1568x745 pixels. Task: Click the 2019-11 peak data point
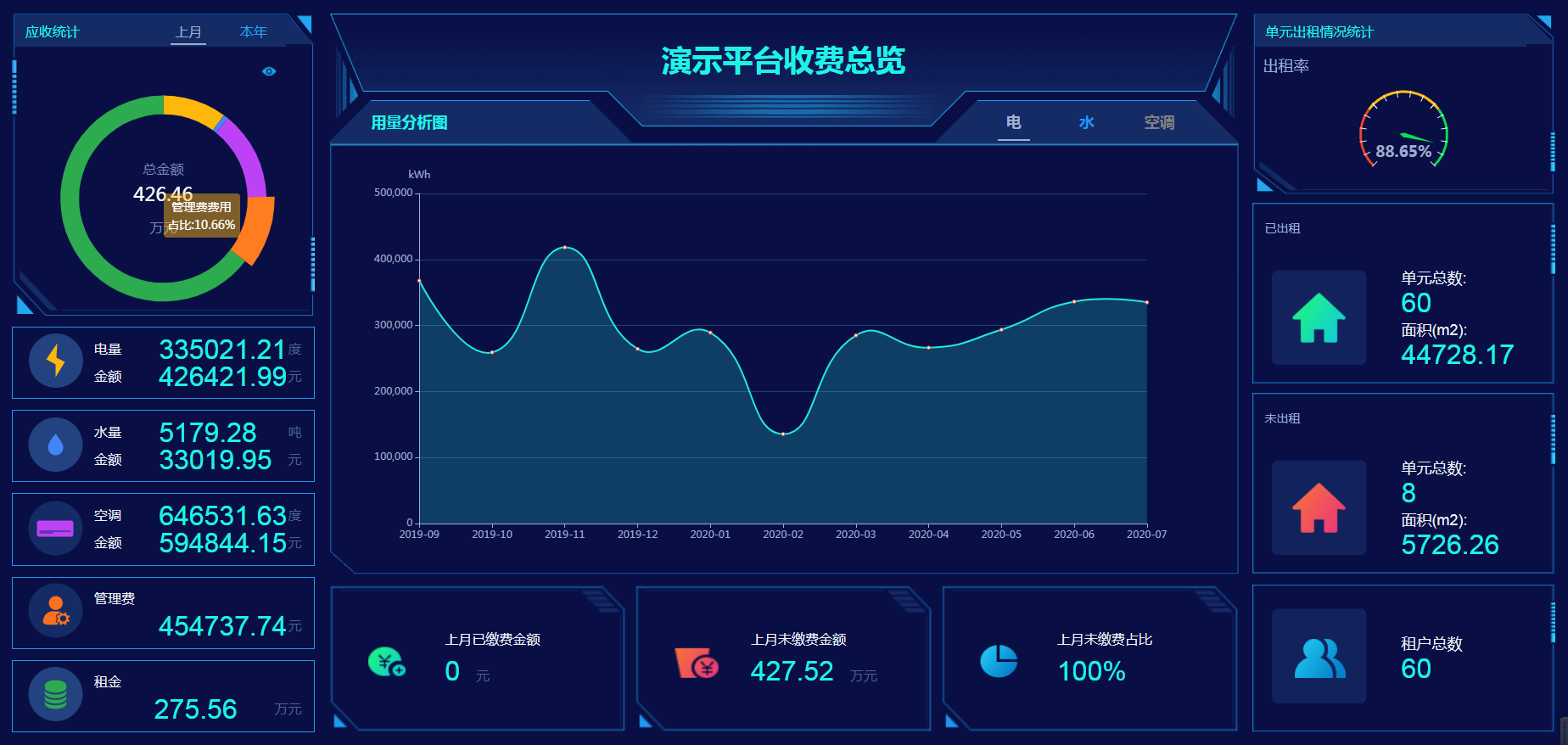tap(565, 247)
